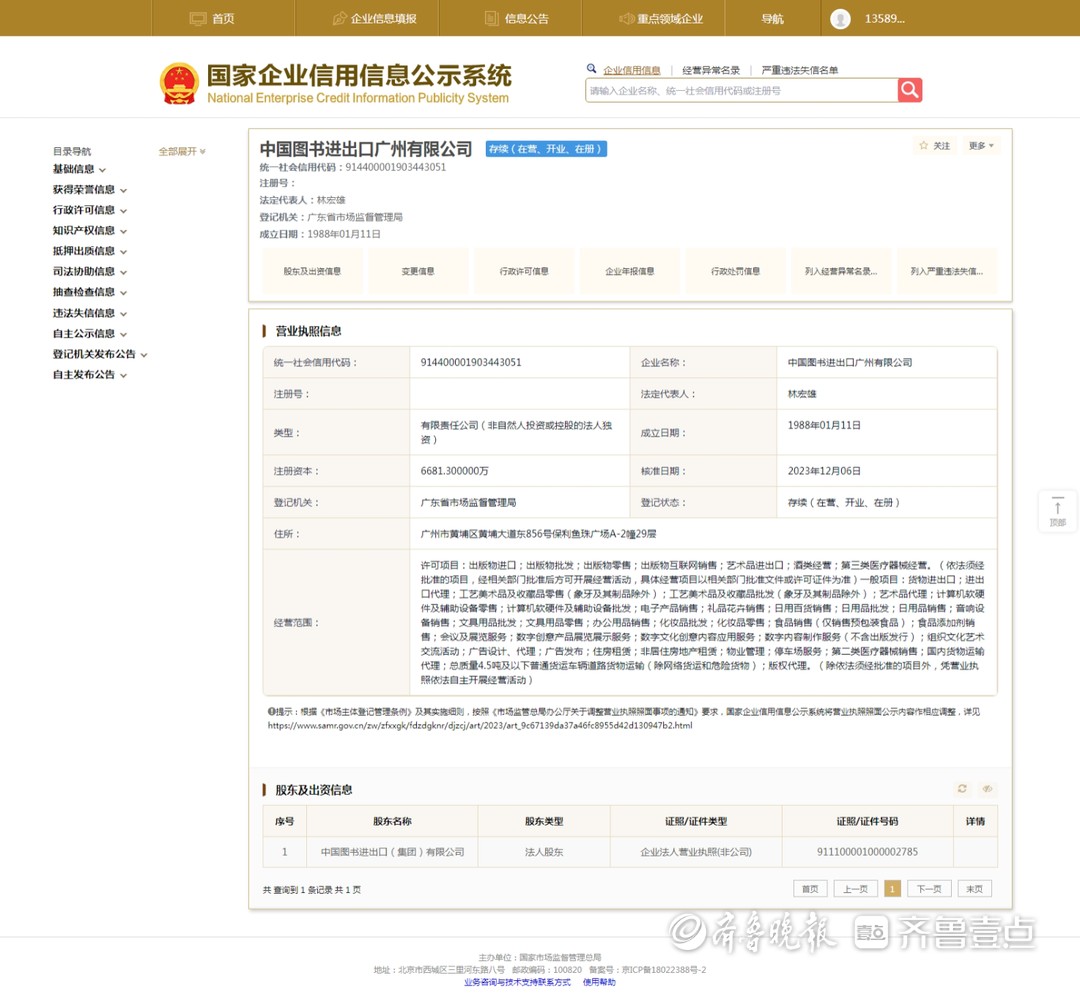Click the 详情 column header
The width and height of the screenshot is (1080, 1000).
point(975,821)
